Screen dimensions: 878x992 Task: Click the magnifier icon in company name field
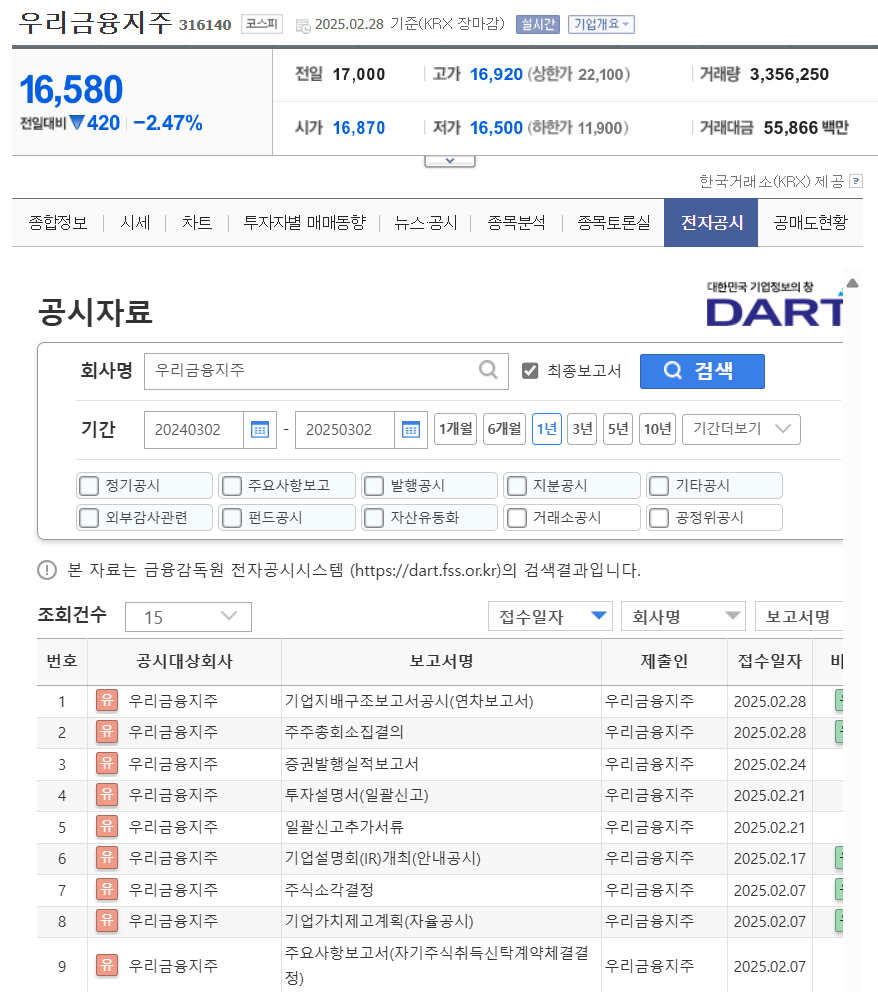[x=488, y=369]
